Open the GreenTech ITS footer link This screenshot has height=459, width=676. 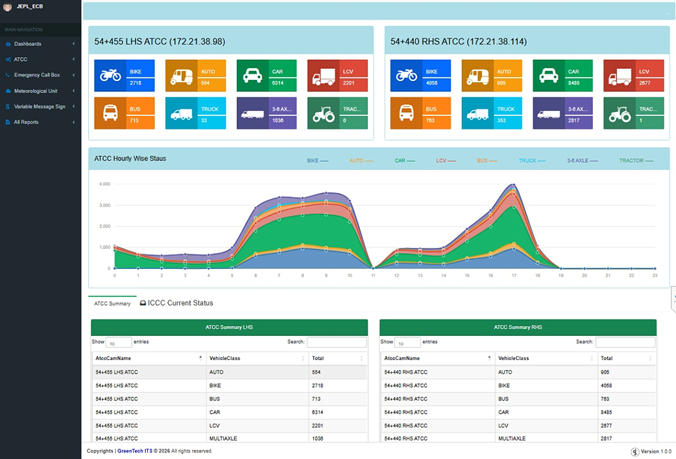tap(137, 451)
